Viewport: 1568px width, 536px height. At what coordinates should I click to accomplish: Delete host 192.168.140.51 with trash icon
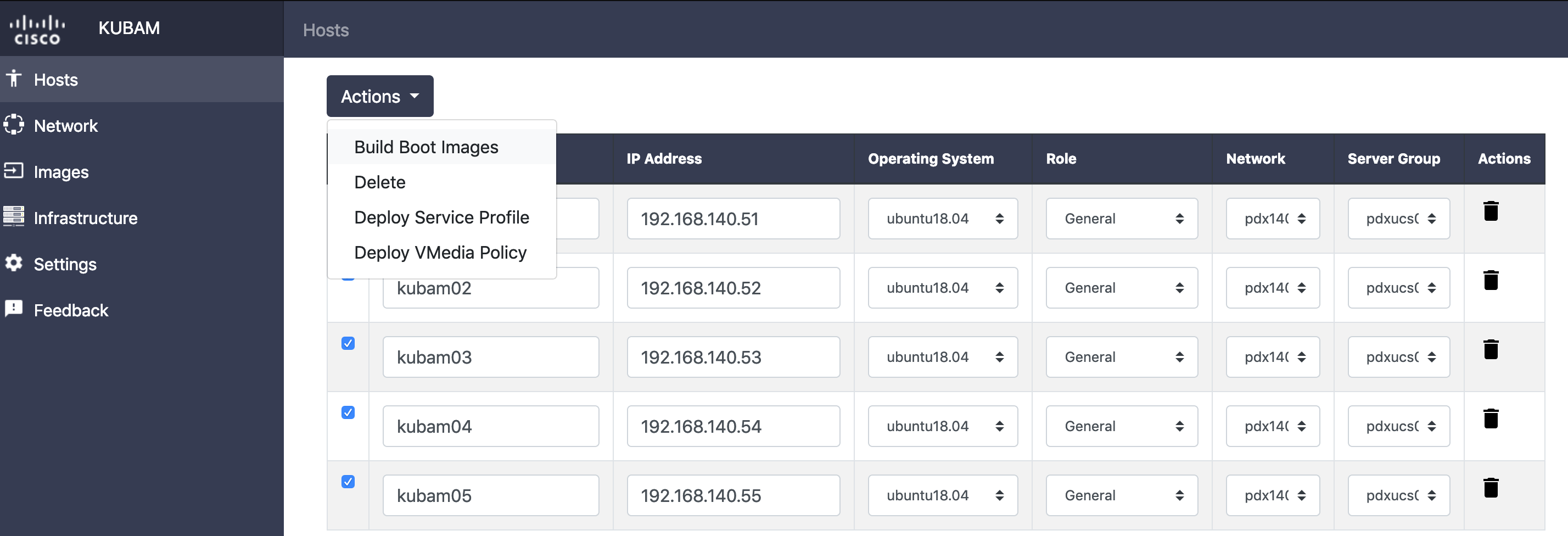tap(1491, 211)
